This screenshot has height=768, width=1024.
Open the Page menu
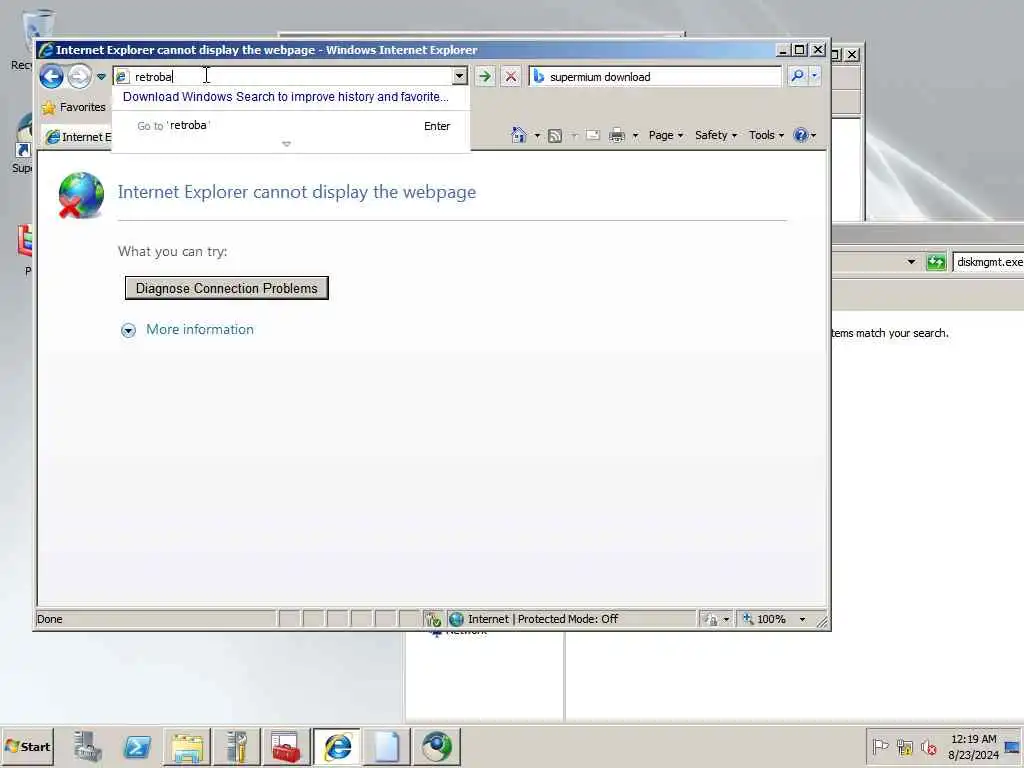tap(665, 135)
